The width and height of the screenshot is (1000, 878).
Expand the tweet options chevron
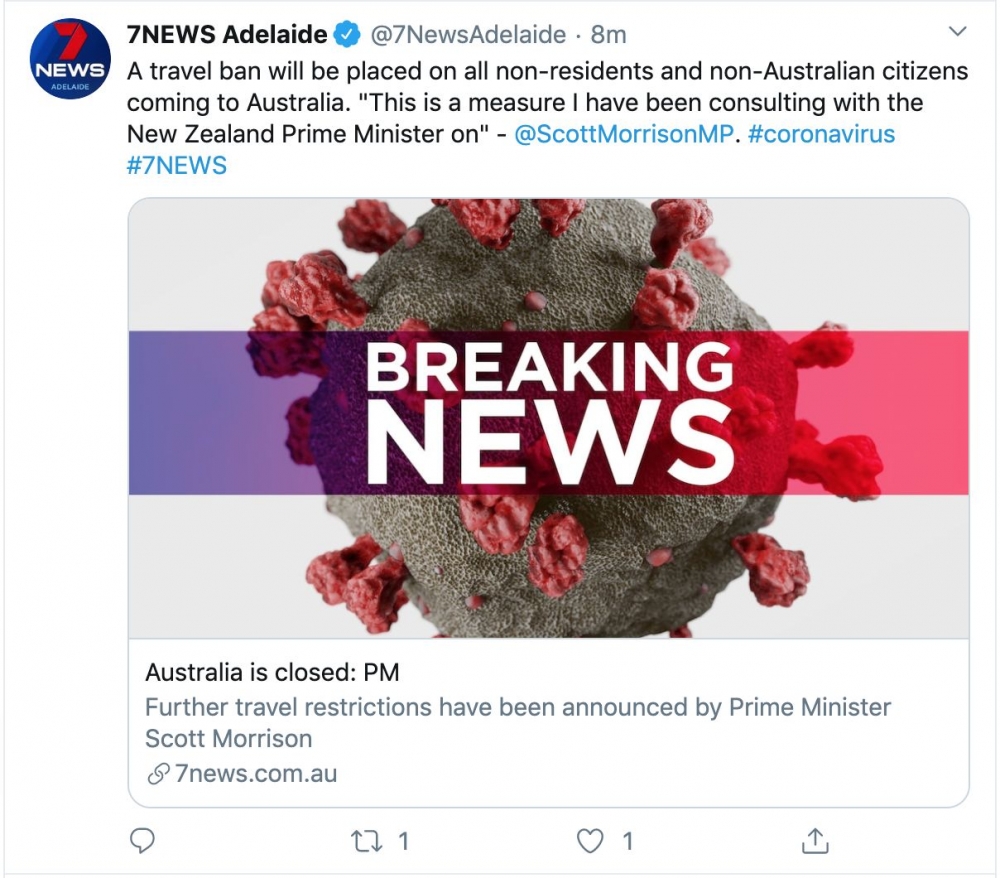[x=957, y=33]
